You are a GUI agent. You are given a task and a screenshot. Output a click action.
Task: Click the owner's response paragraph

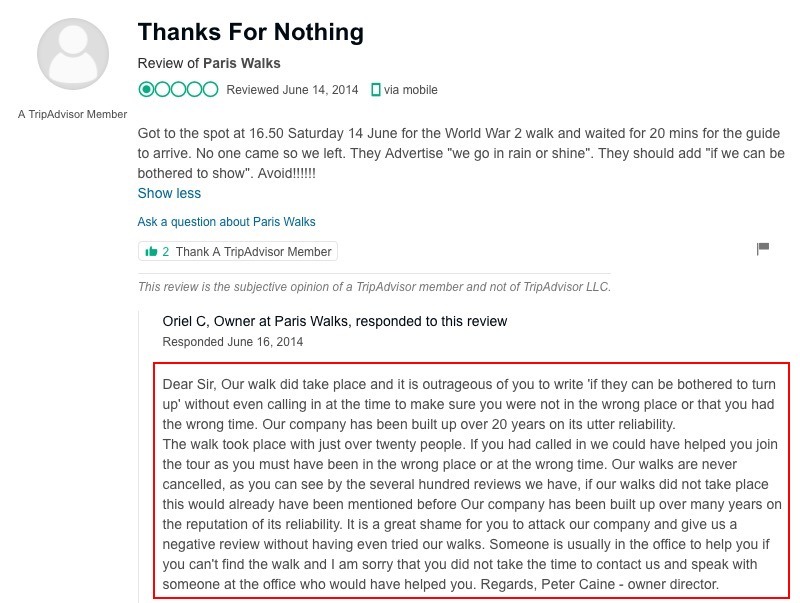point(471,484)
